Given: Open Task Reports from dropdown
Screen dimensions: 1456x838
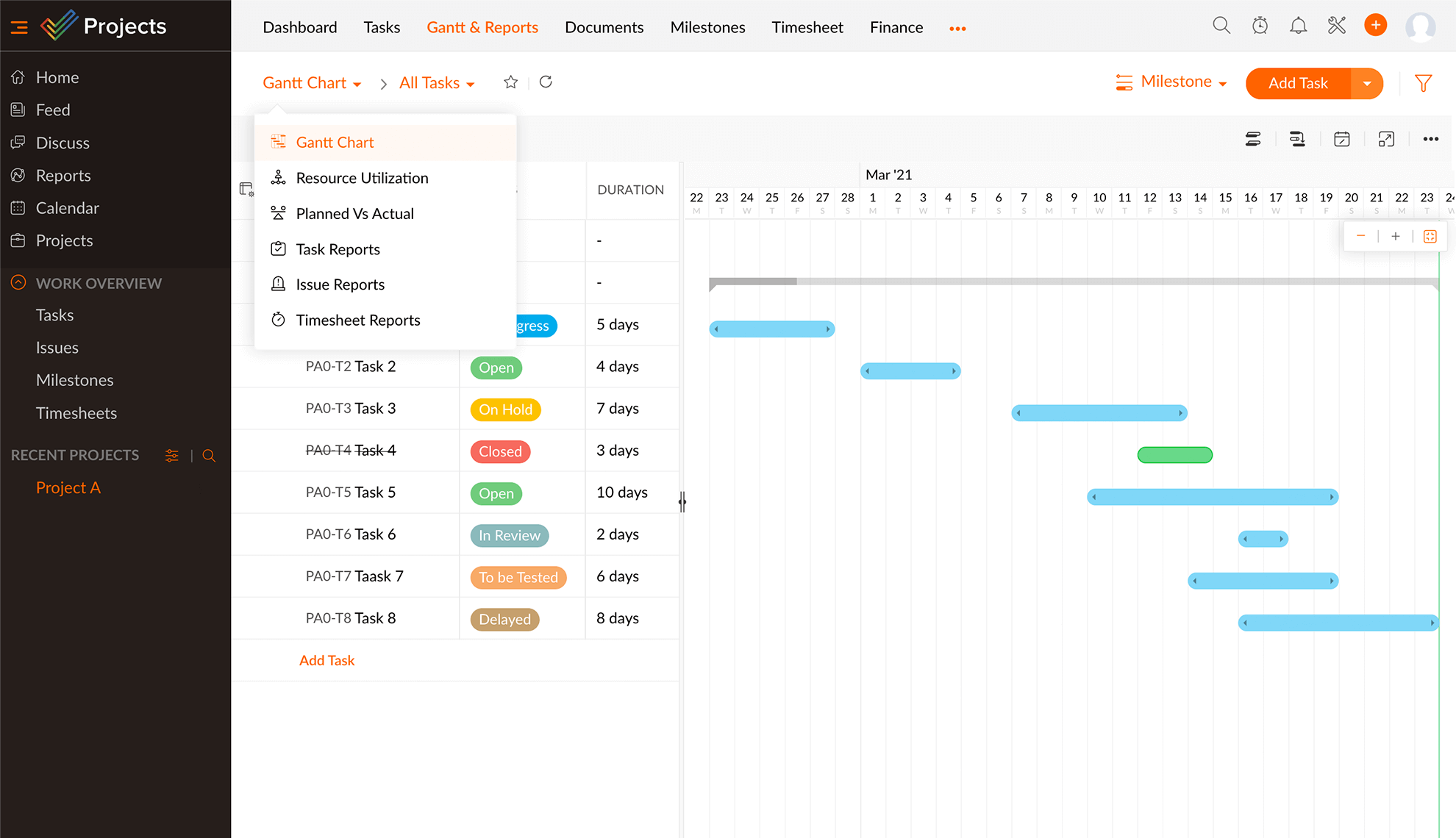Looking at the screenshot, I should pyautogui.click(x=337, y=249).
